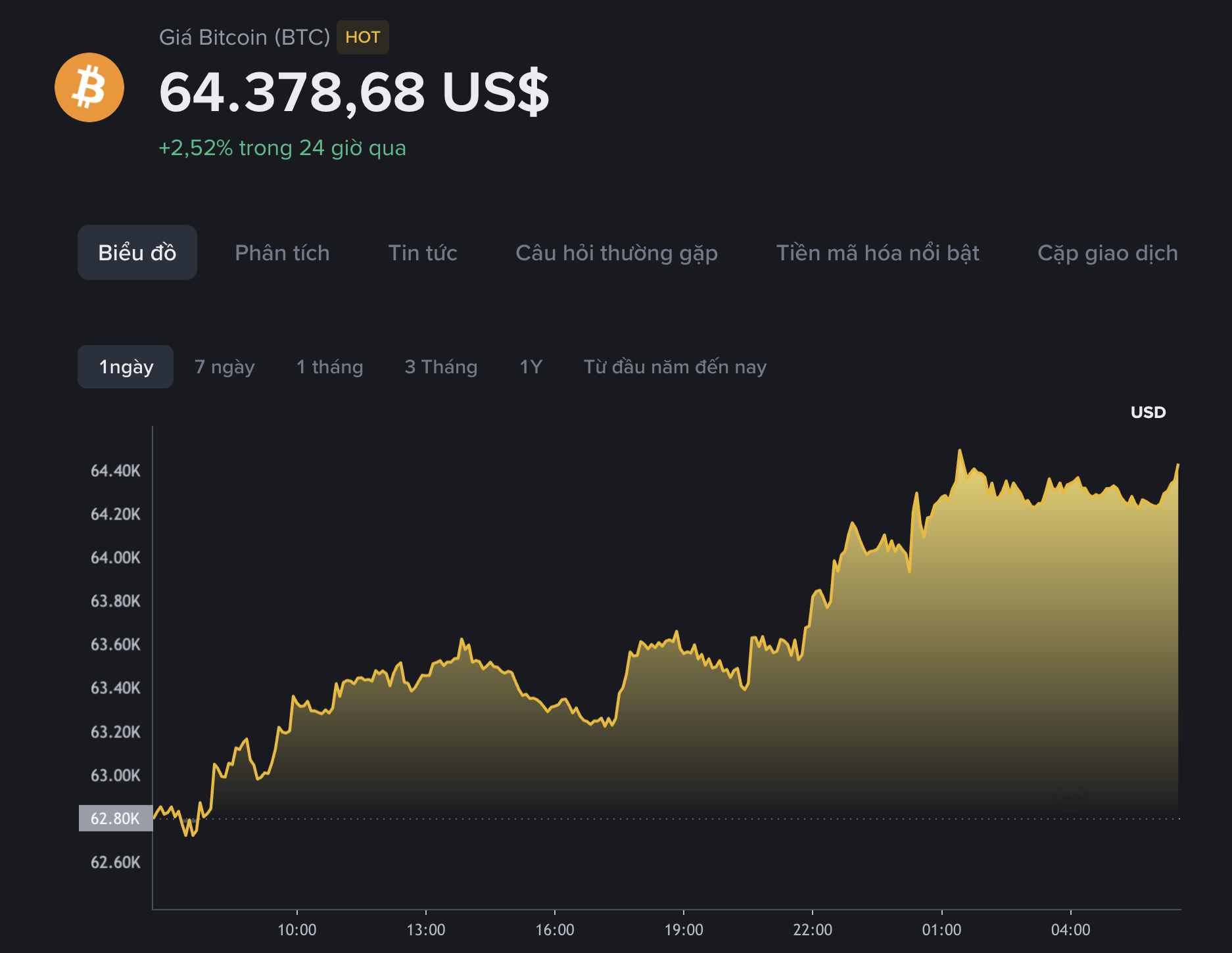Click the 63.20K y-axis label

coord(116,732)
